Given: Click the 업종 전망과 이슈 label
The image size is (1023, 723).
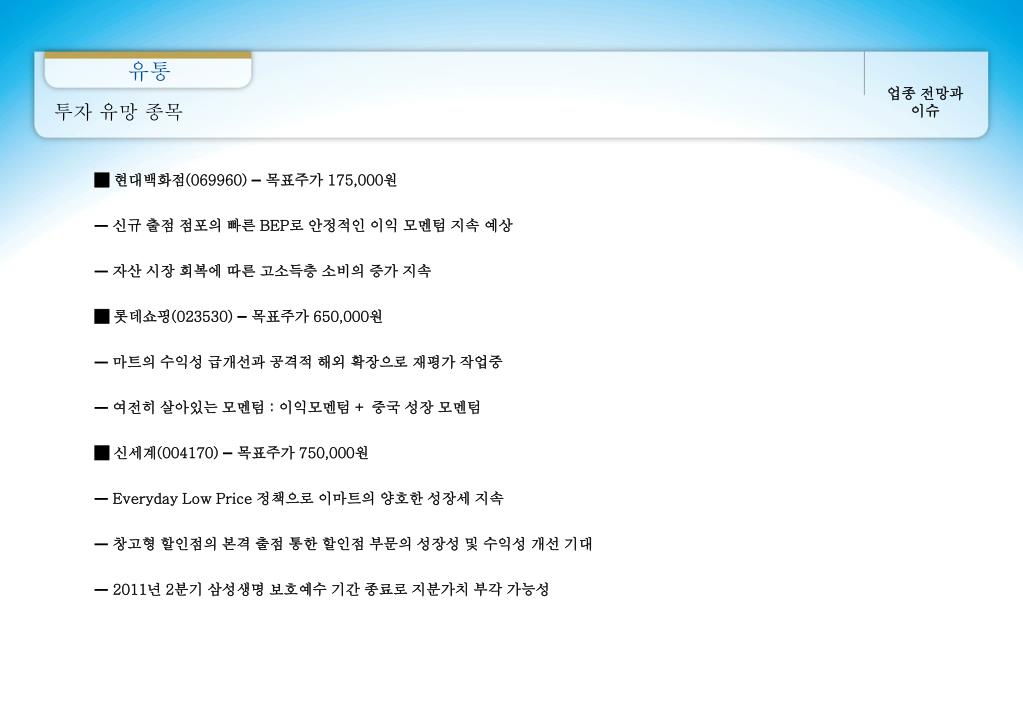Looking at the screenshot, I should (924, 102).
